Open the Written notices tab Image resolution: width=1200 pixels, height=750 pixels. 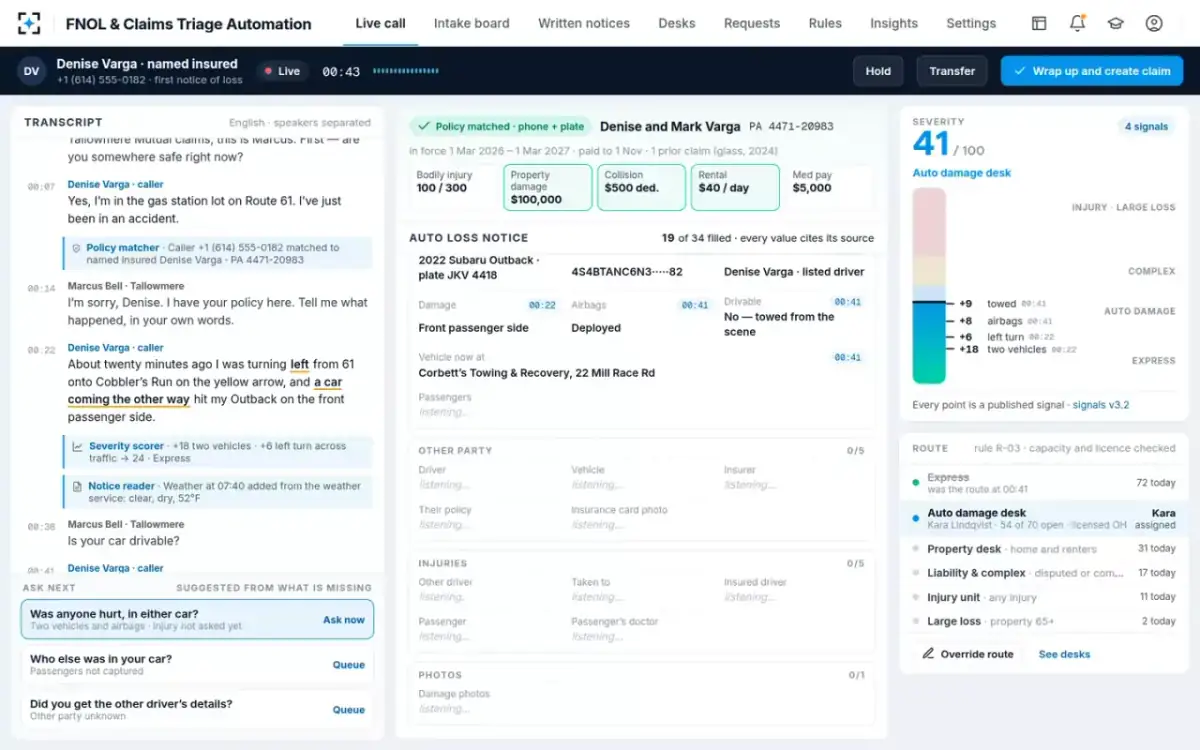coord(584,23)
